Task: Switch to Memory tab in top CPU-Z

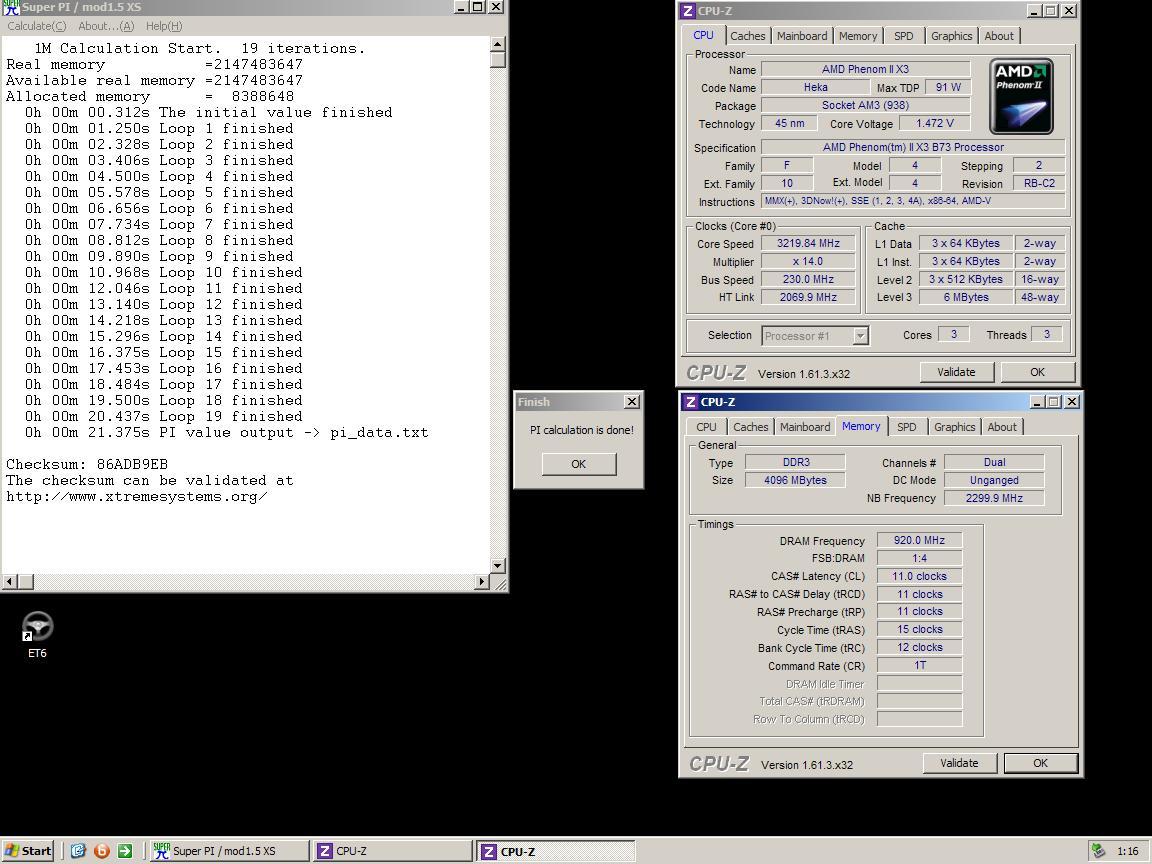Action: (x=857, y=36)
